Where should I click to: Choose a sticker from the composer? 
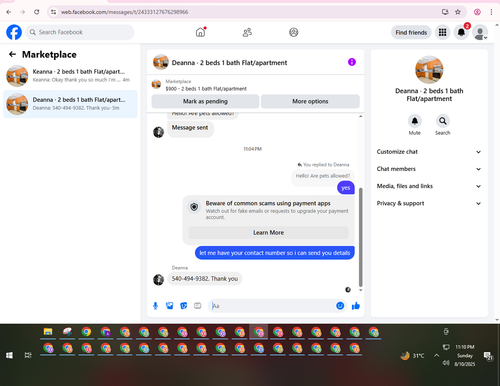pos(184,306)
